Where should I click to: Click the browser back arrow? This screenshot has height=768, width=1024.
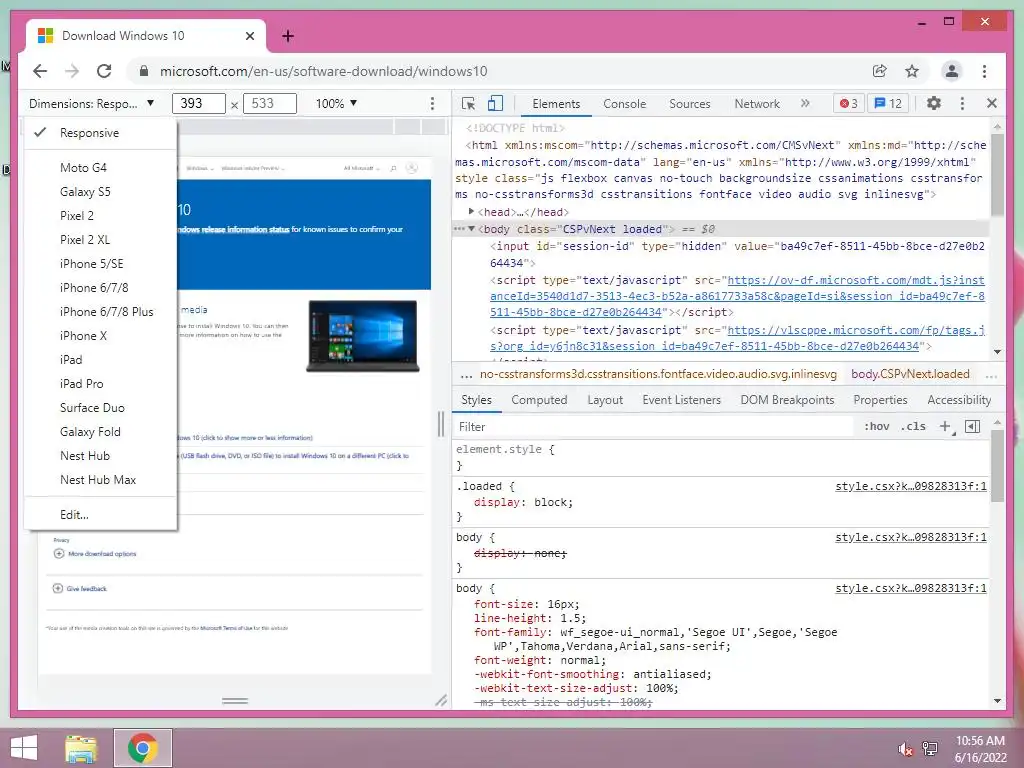[x=40, y=71]
